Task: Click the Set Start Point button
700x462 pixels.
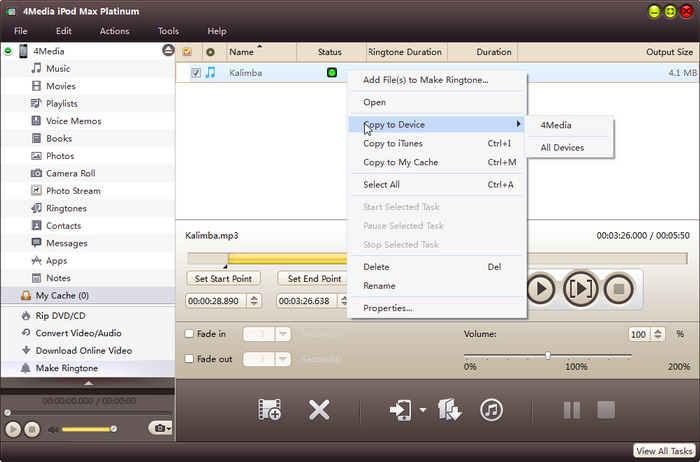Action: coord(223,279)
